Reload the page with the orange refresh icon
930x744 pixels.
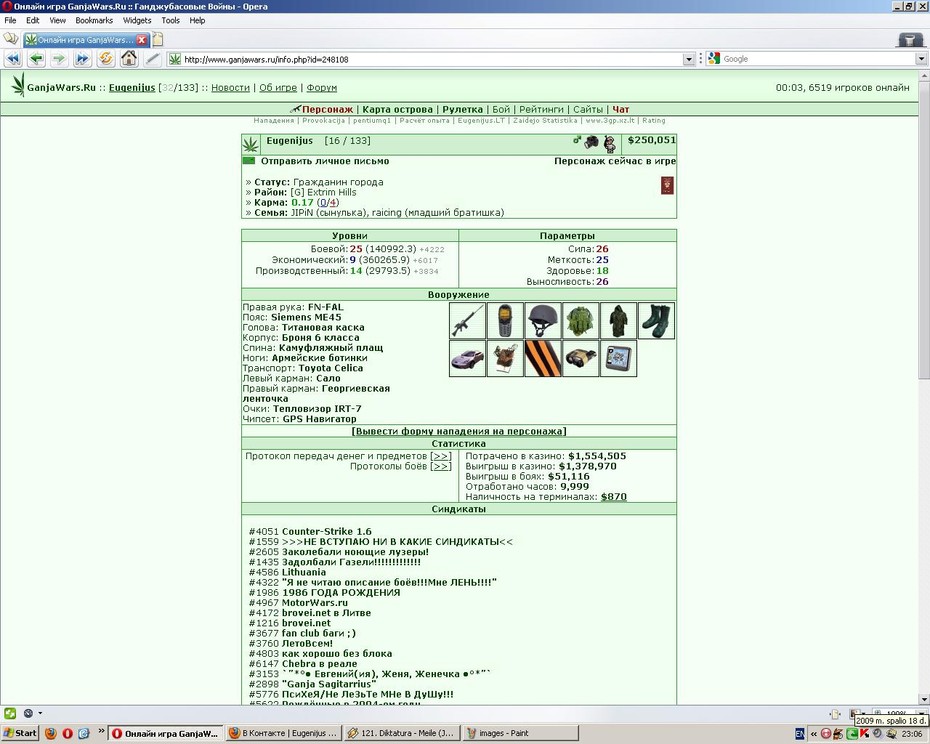pyautogui.click(x=106, y=59)
